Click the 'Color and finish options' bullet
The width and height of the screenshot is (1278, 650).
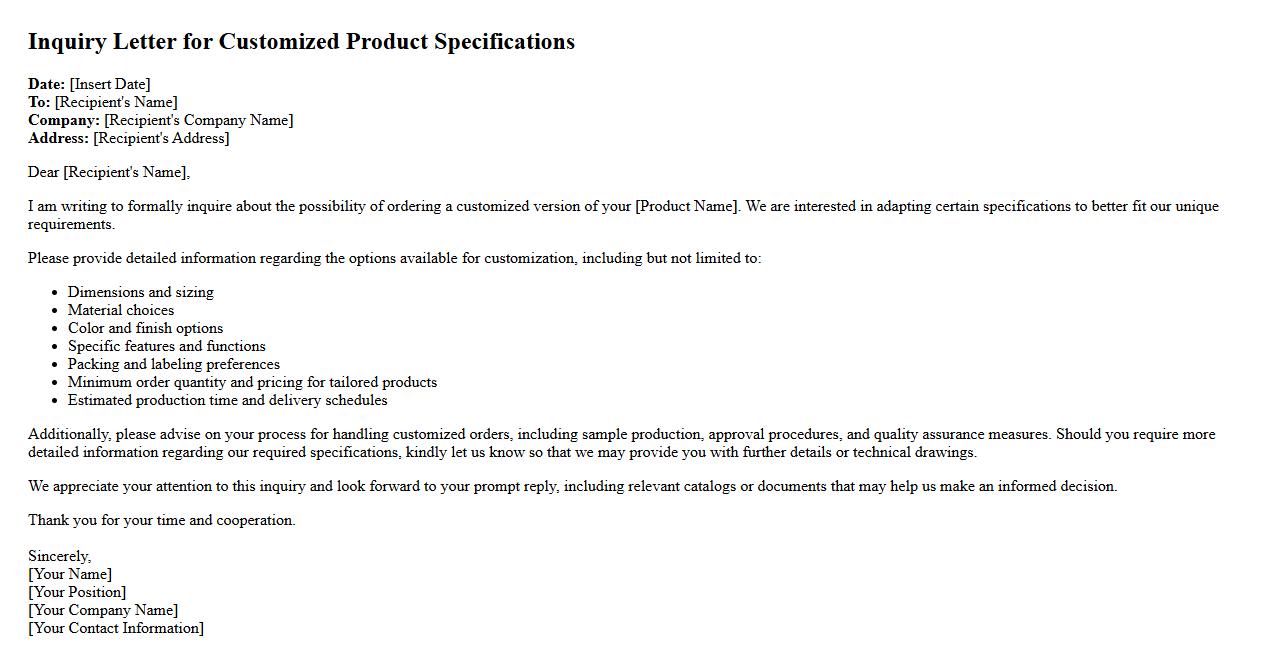145,328
